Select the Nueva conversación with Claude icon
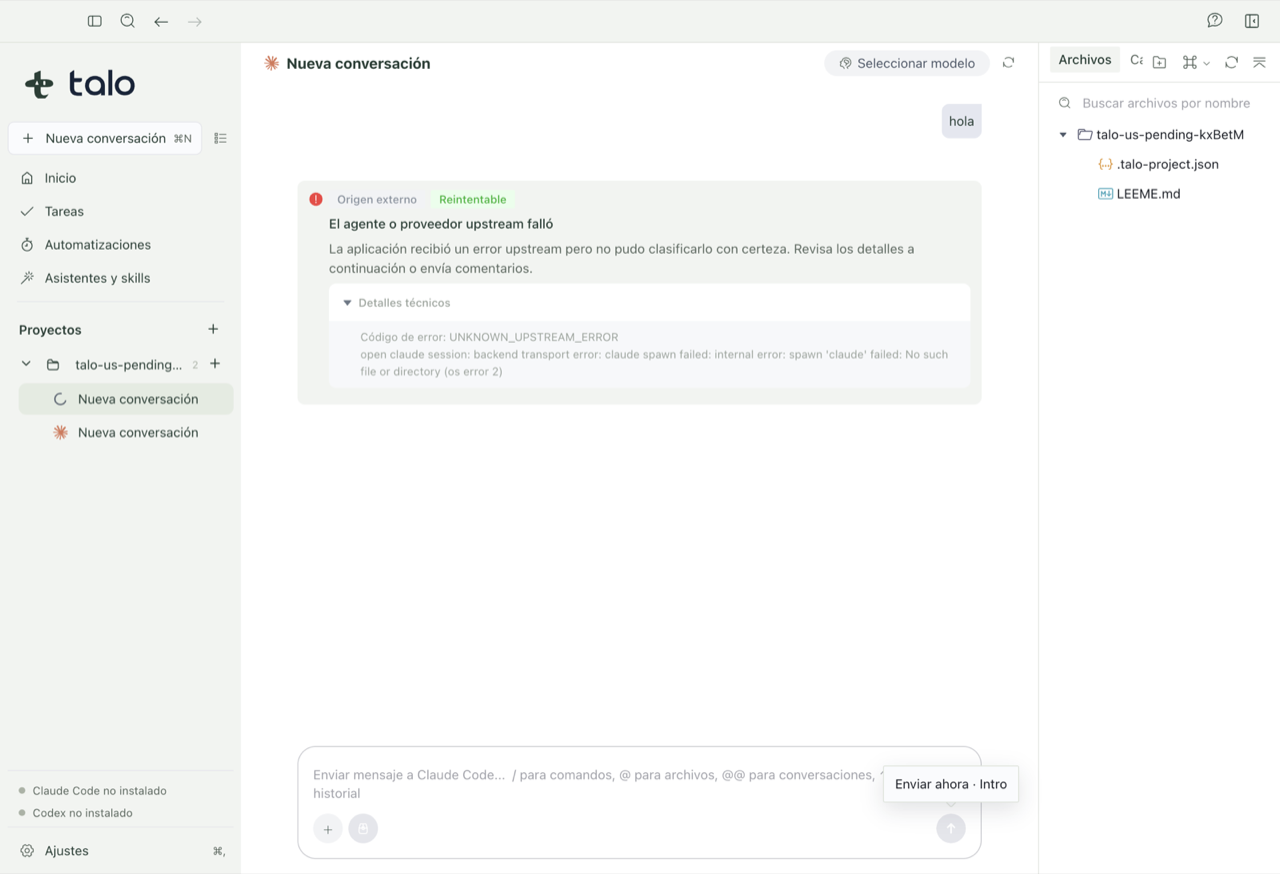 [126, 432]
